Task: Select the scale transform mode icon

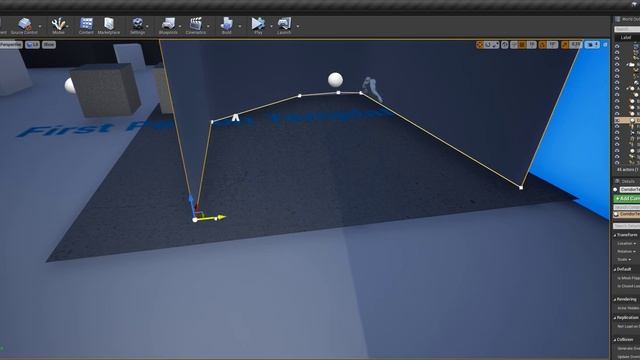Action: tap(495, 45)
